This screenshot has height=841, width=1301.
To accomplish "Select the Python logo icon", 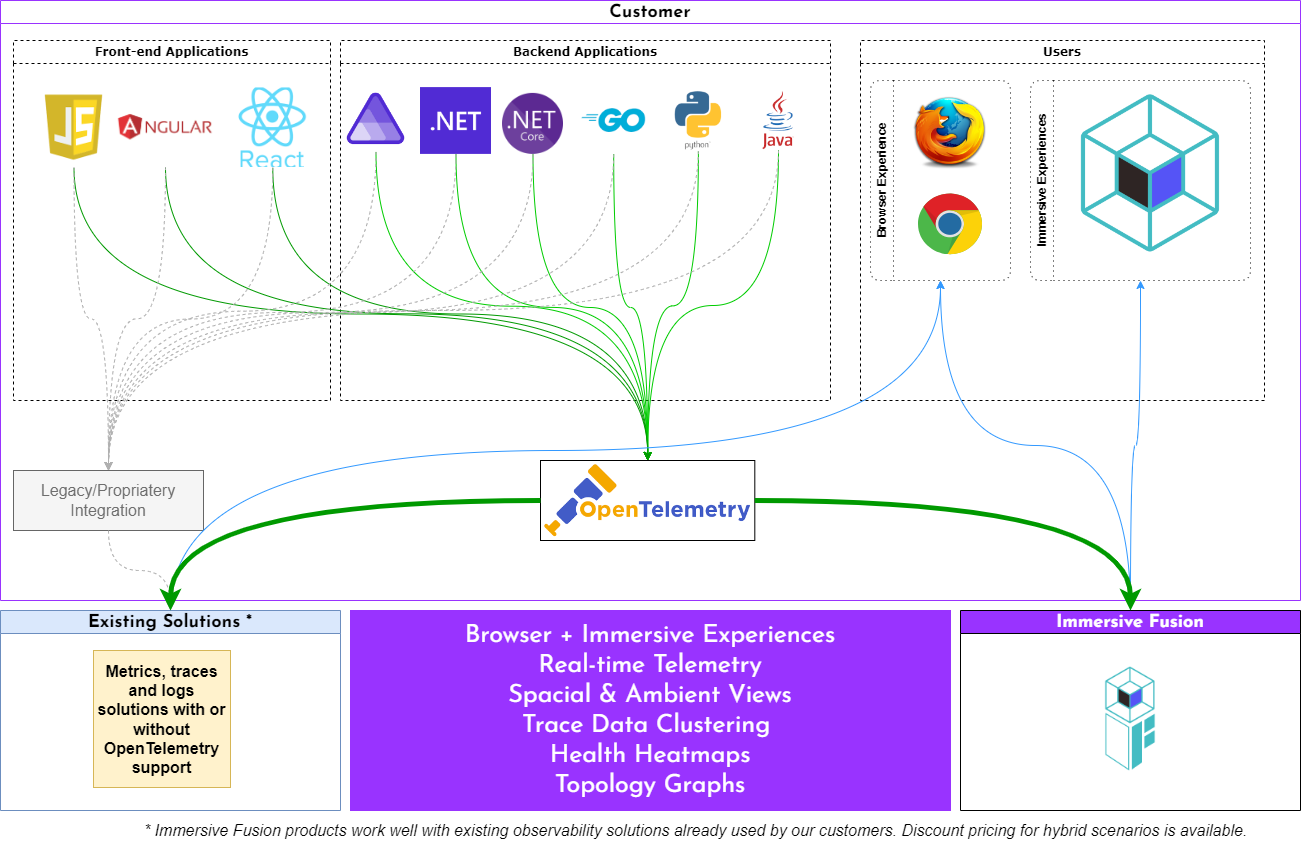I will (x=697, y=120).
